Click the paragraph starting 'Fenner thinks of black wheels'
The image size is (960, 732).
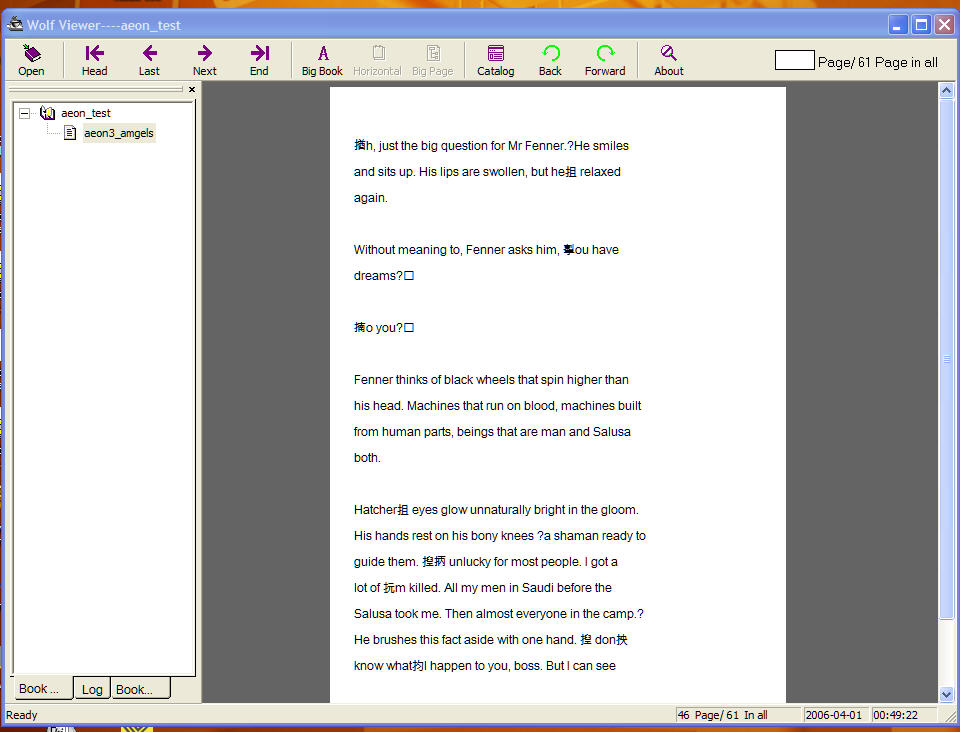pyautogui.click(x=497, y=419)
